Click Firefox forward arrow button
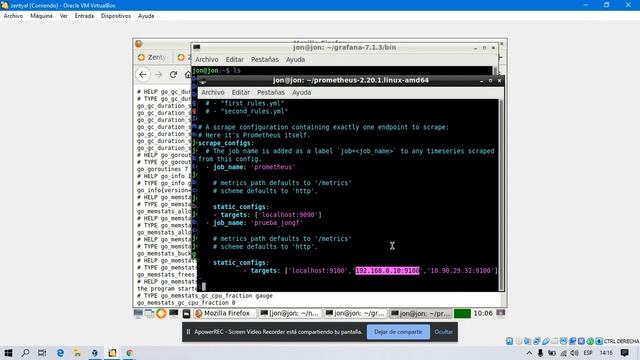This screenshot has height=360, width=640. [x=158, y=75]
